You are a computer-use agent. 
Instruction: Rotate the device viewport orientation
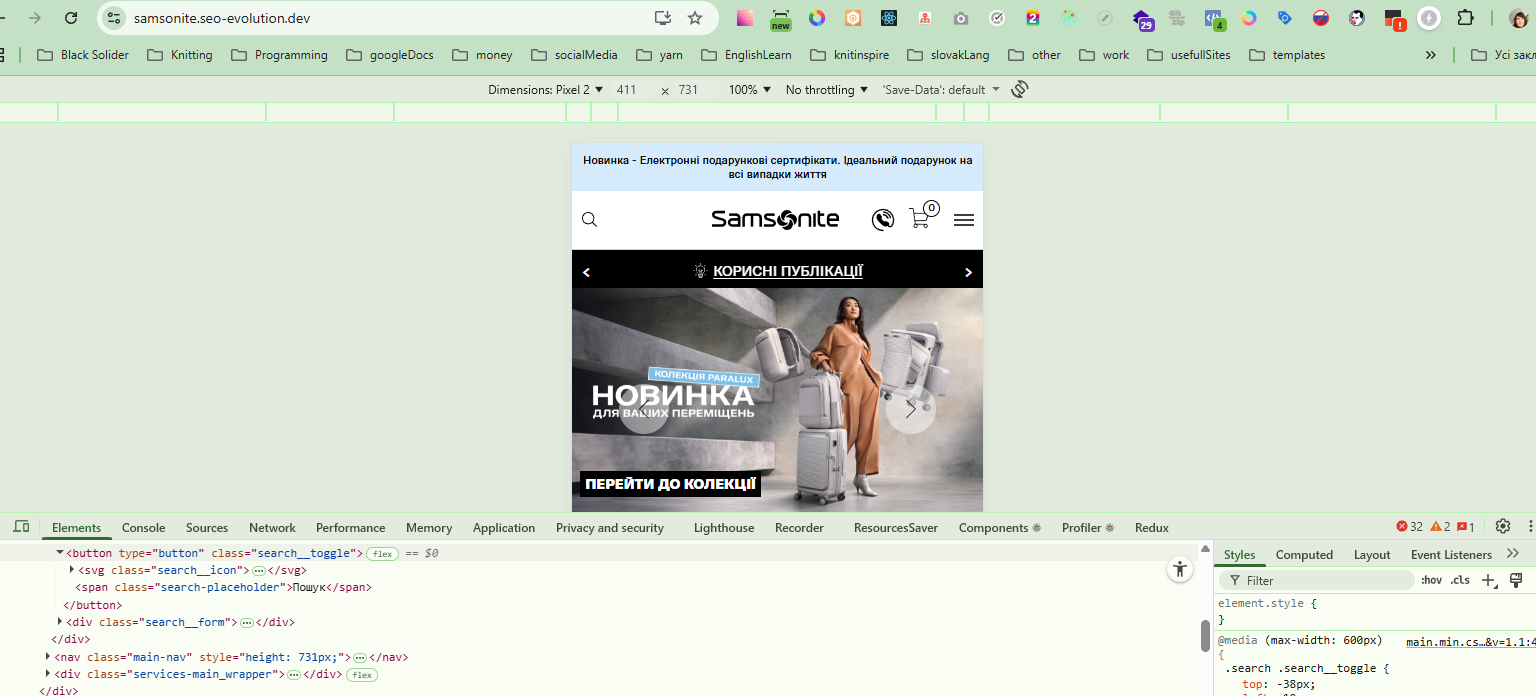(x=1020, y=89)
